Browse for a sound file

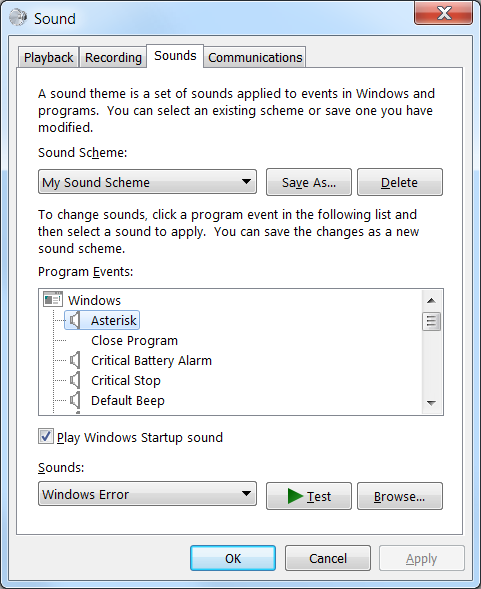(399, 496)
